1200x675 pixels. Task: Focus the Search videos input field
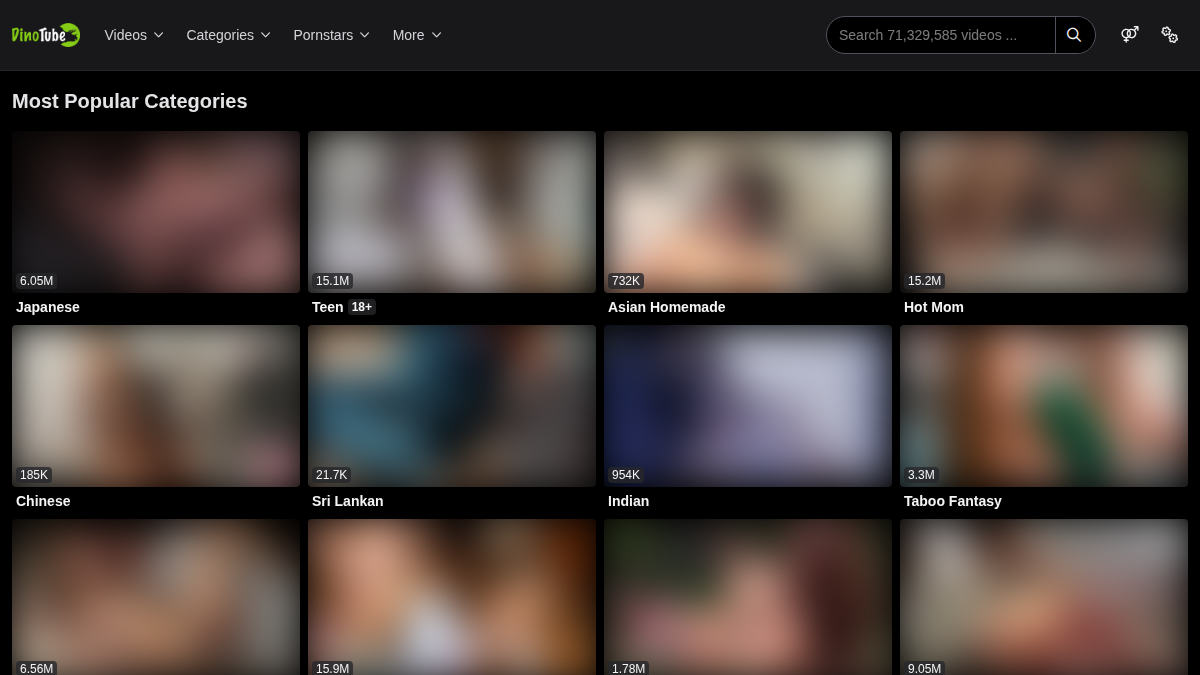coord(940,35)
